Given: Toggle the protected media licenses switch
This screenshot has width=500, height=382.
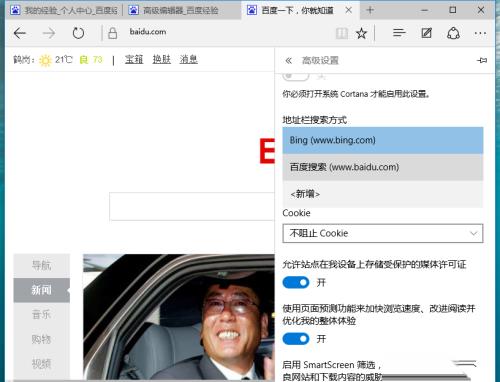Looking at the screenshot, I should [296, 283].
